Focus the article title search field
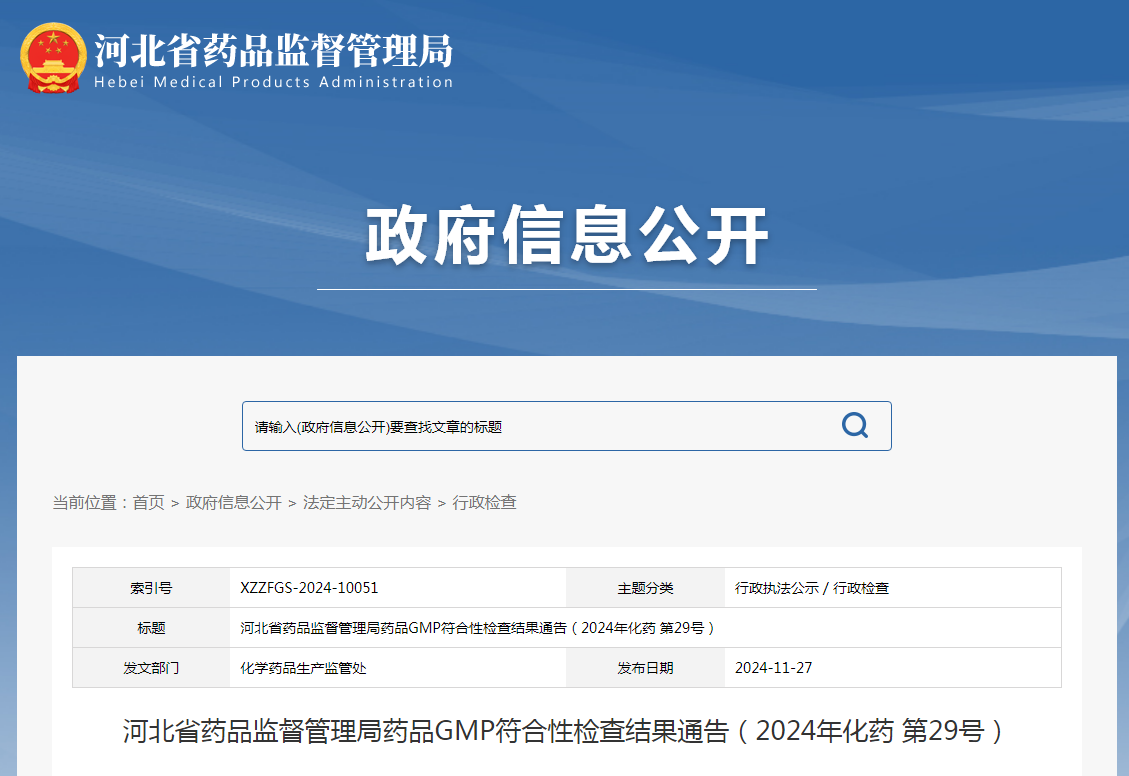The width and height of the screenshot is (1129, 776). [x=567, y=426]
